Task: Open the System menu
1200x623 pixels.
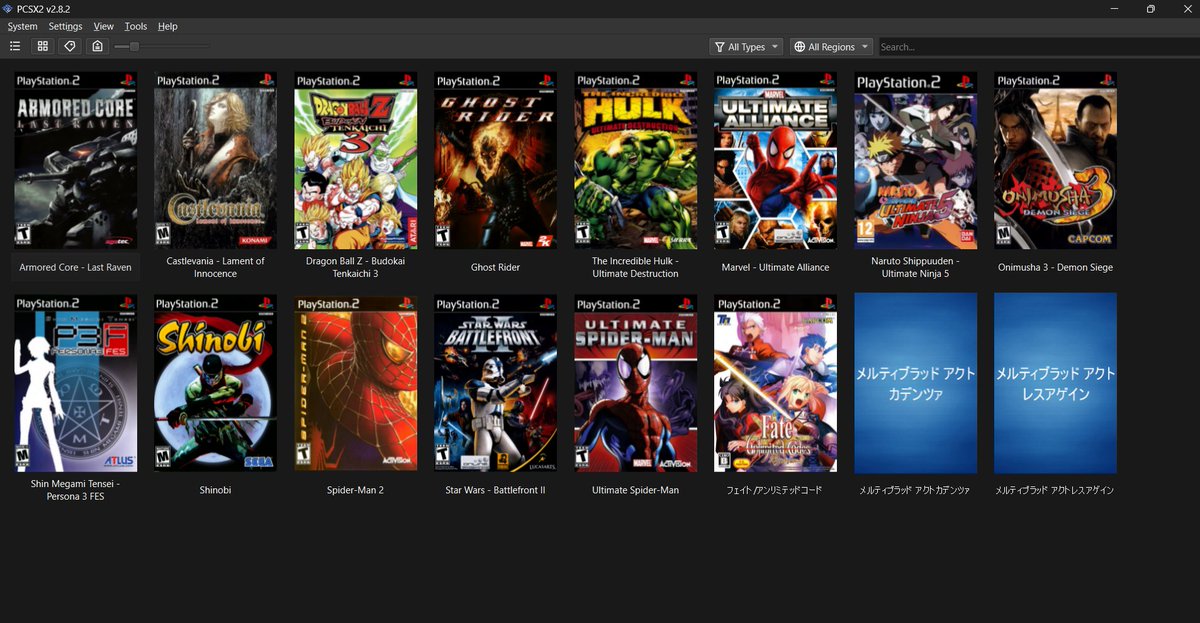Action: [22, 26]
